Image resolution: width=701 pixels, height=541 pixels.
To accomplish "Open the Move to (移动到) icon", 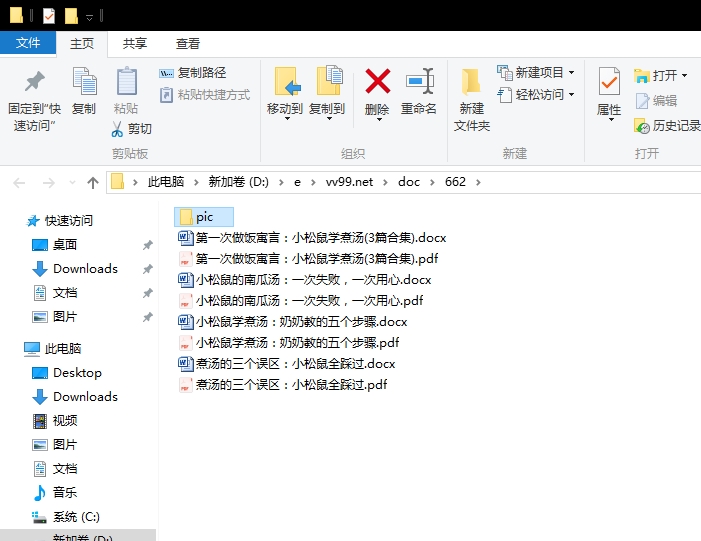I will [286, 81].
